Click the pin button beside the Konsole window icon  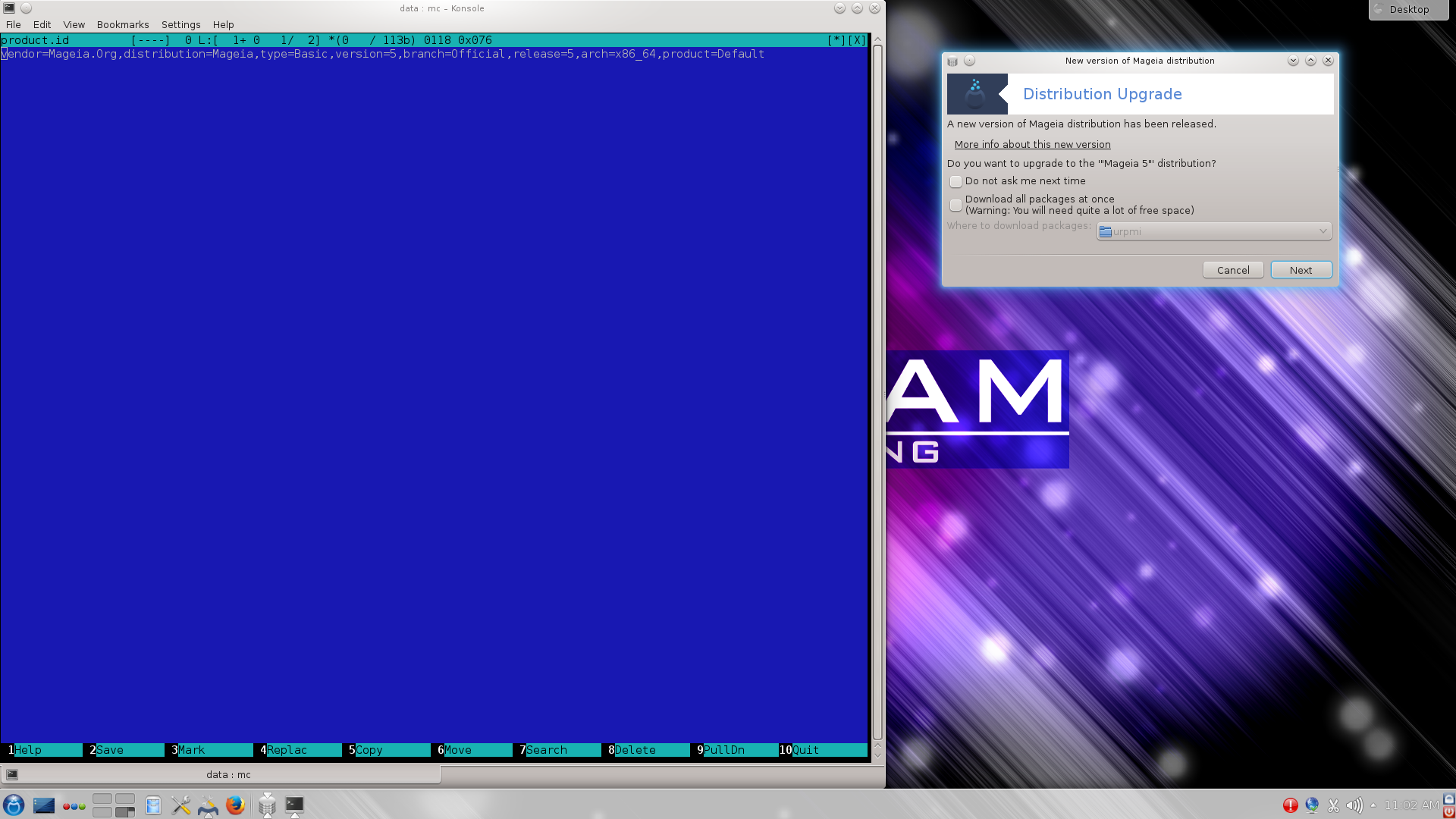pyautogui.click(x=26, y=8)
